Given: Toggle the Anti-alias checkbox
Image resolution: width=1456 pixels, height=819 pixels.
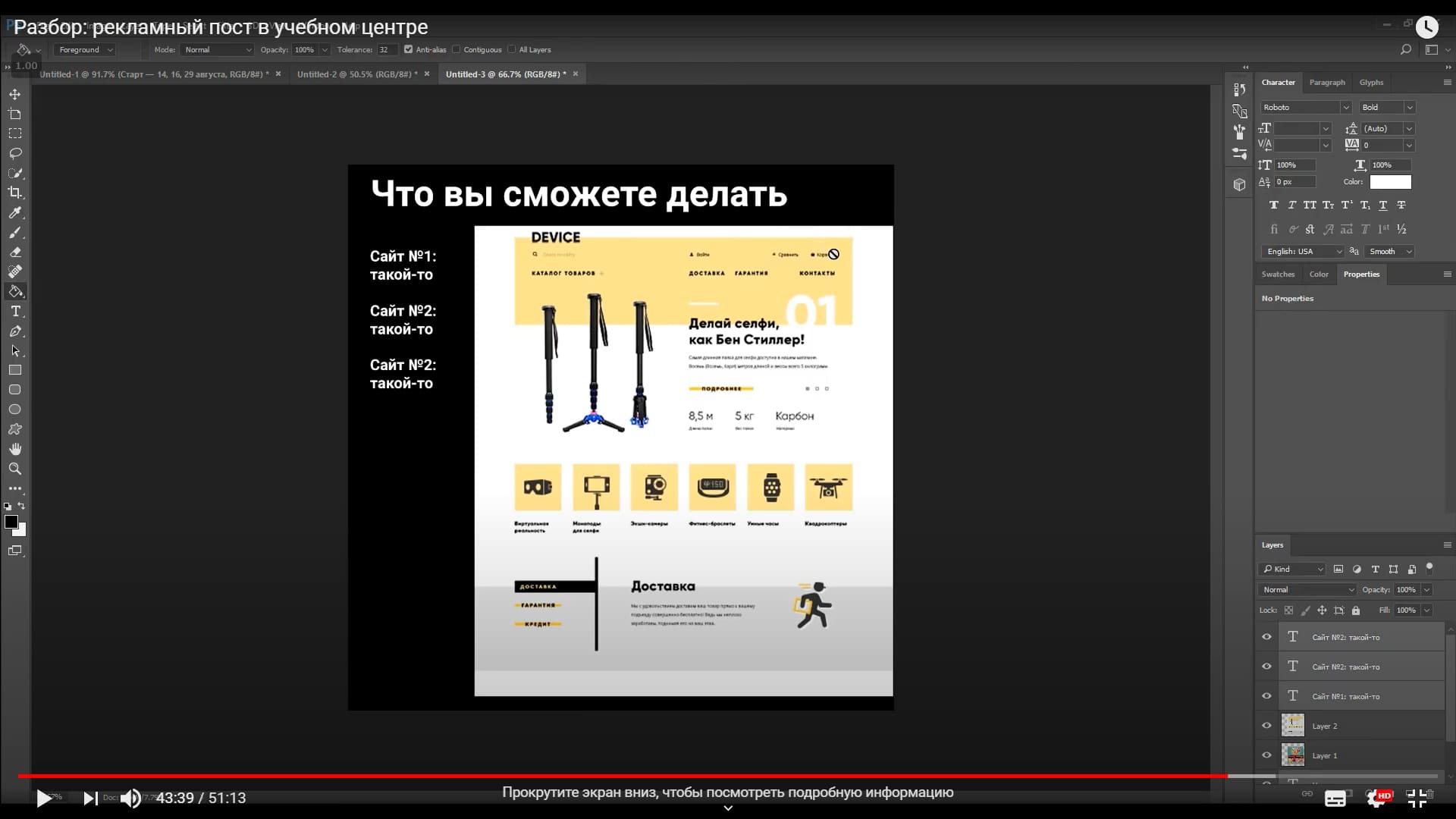Looking at the screenshot, I should tap(408, 49).
